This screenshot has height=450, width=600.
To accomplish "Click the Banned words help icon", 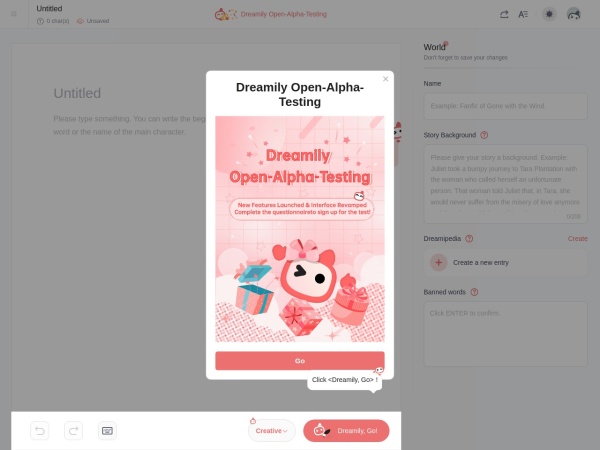I will (x=474, y=292).
